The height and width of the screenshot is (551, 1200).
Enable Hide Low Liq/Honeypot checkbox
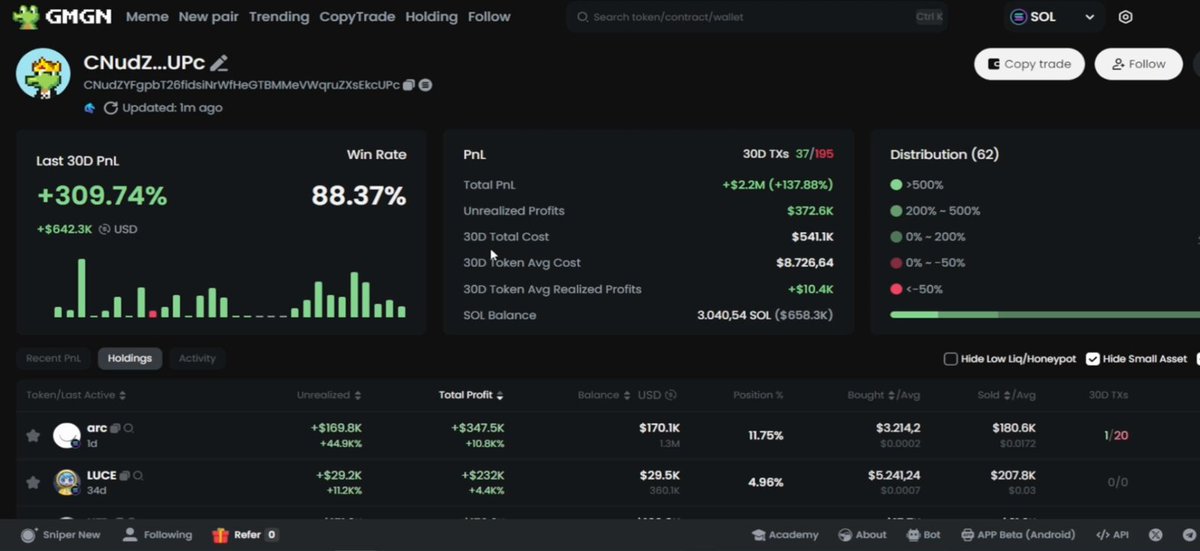click(x=951, y=359)
